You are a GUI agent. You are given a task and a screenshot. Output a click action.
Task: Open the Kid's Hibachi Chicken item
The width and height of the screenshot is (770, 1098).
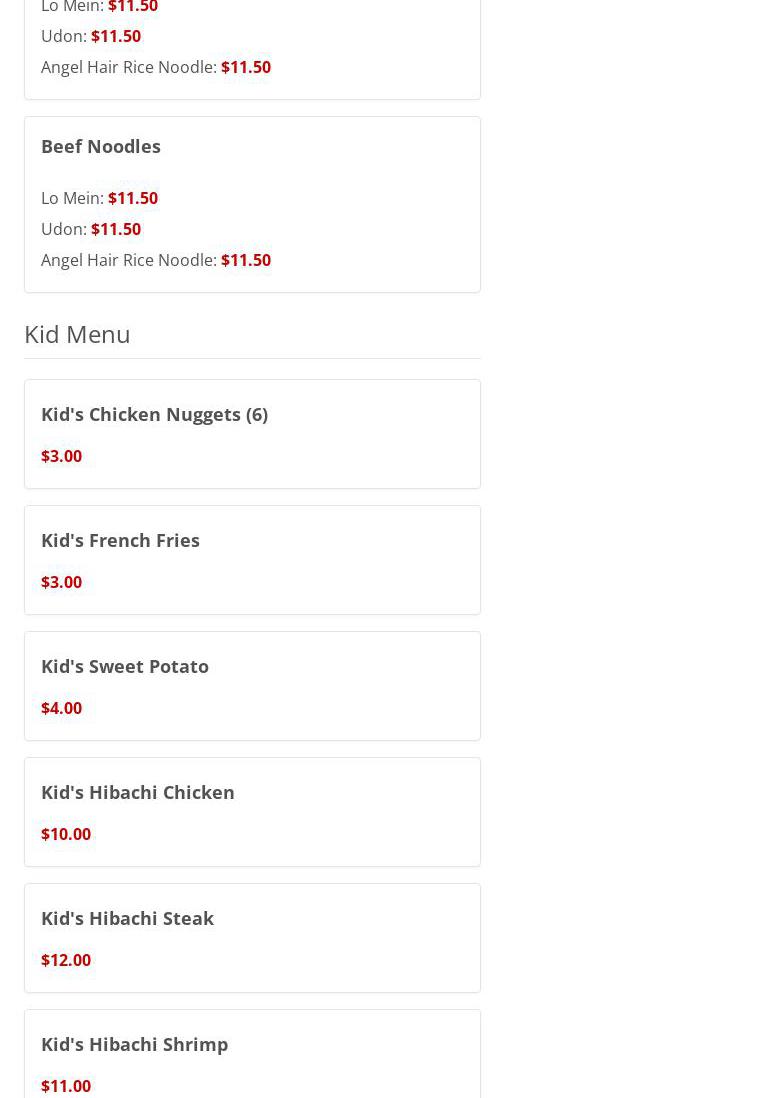pyautogui.click(x=138, y=792)
